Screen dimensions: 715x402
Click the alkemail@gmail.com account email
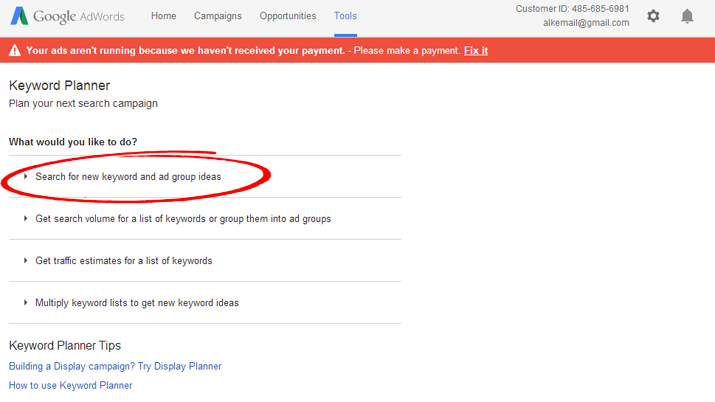[x=586, y=23]
